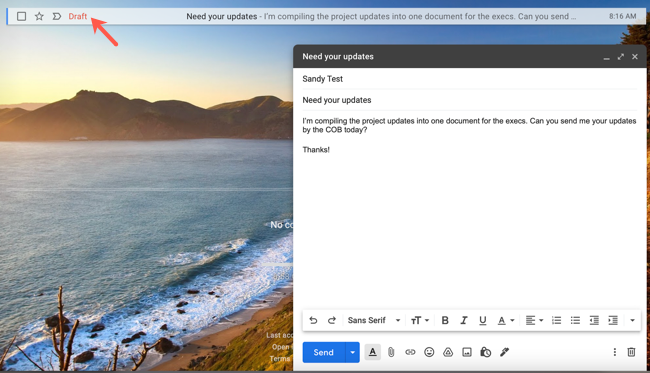
Task: Select the checkbox for the draft email row
Action: (x=22, y=16)
